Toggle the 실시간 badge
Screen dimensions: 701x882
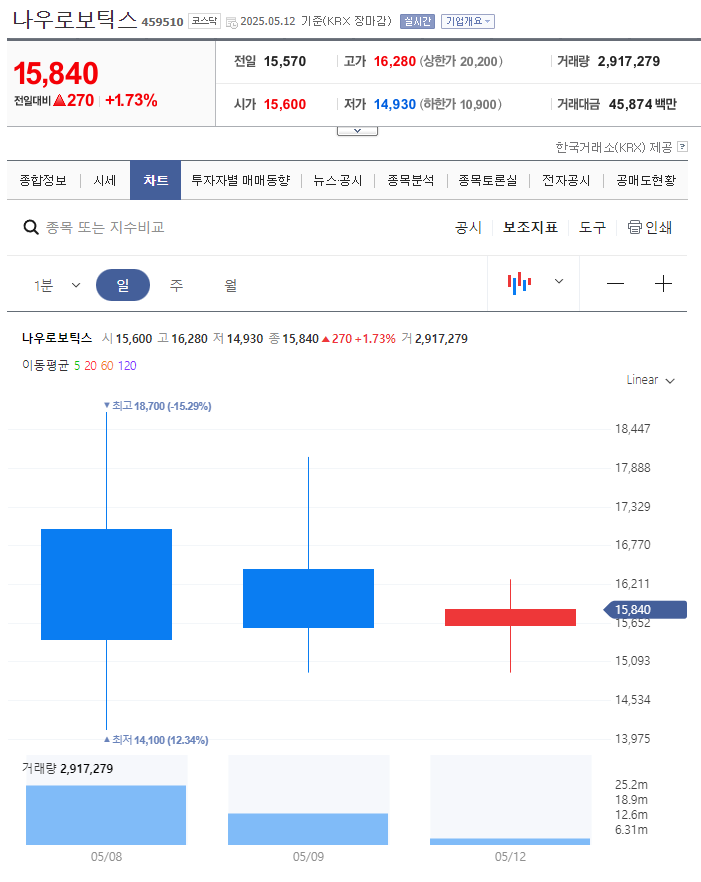(x=417, y=21)
